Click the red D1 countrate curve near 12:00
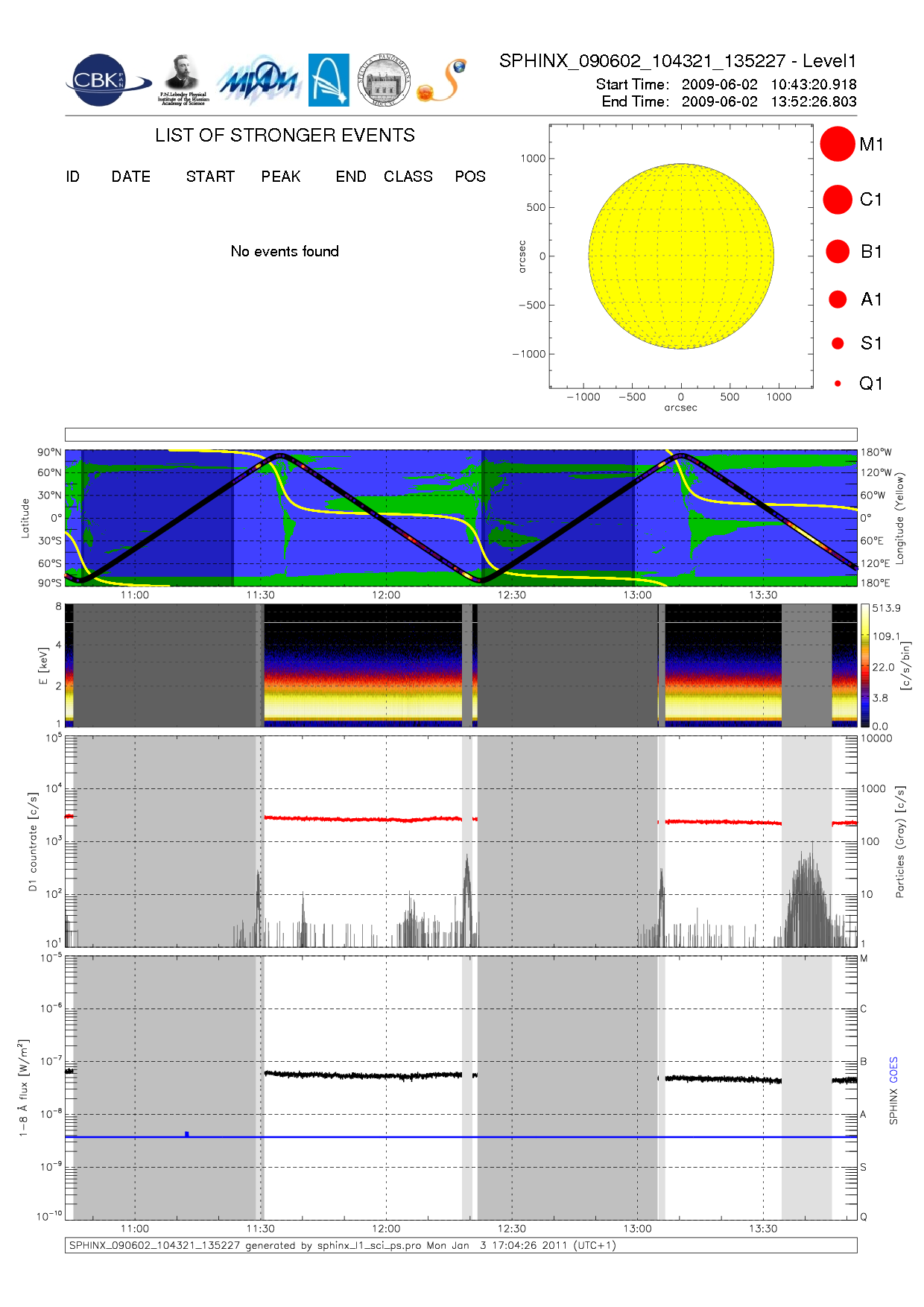The image size is (924, 1307). pos(386,819)
